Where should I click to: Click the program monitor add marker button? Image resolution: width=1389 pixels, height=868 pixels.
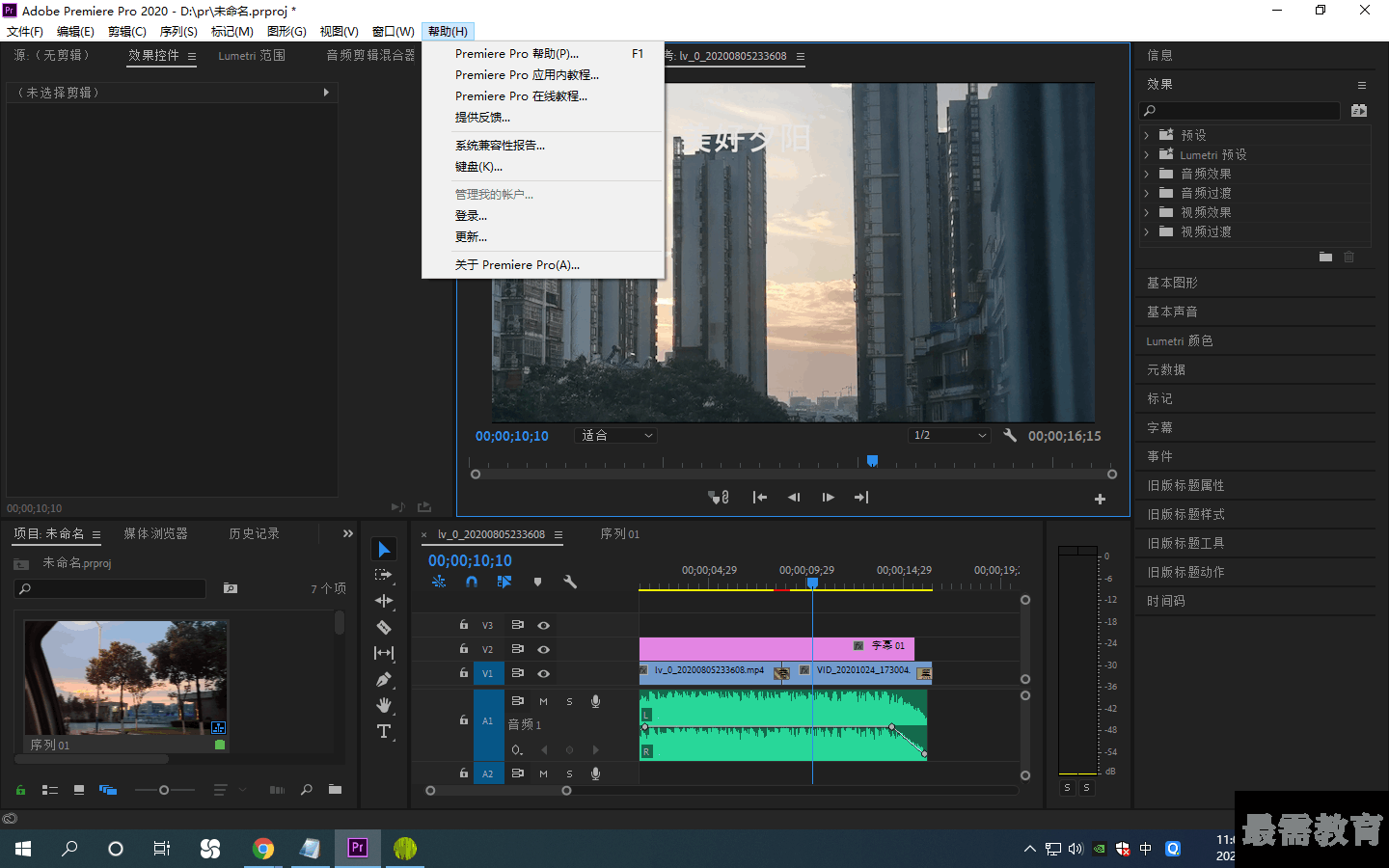719,498
